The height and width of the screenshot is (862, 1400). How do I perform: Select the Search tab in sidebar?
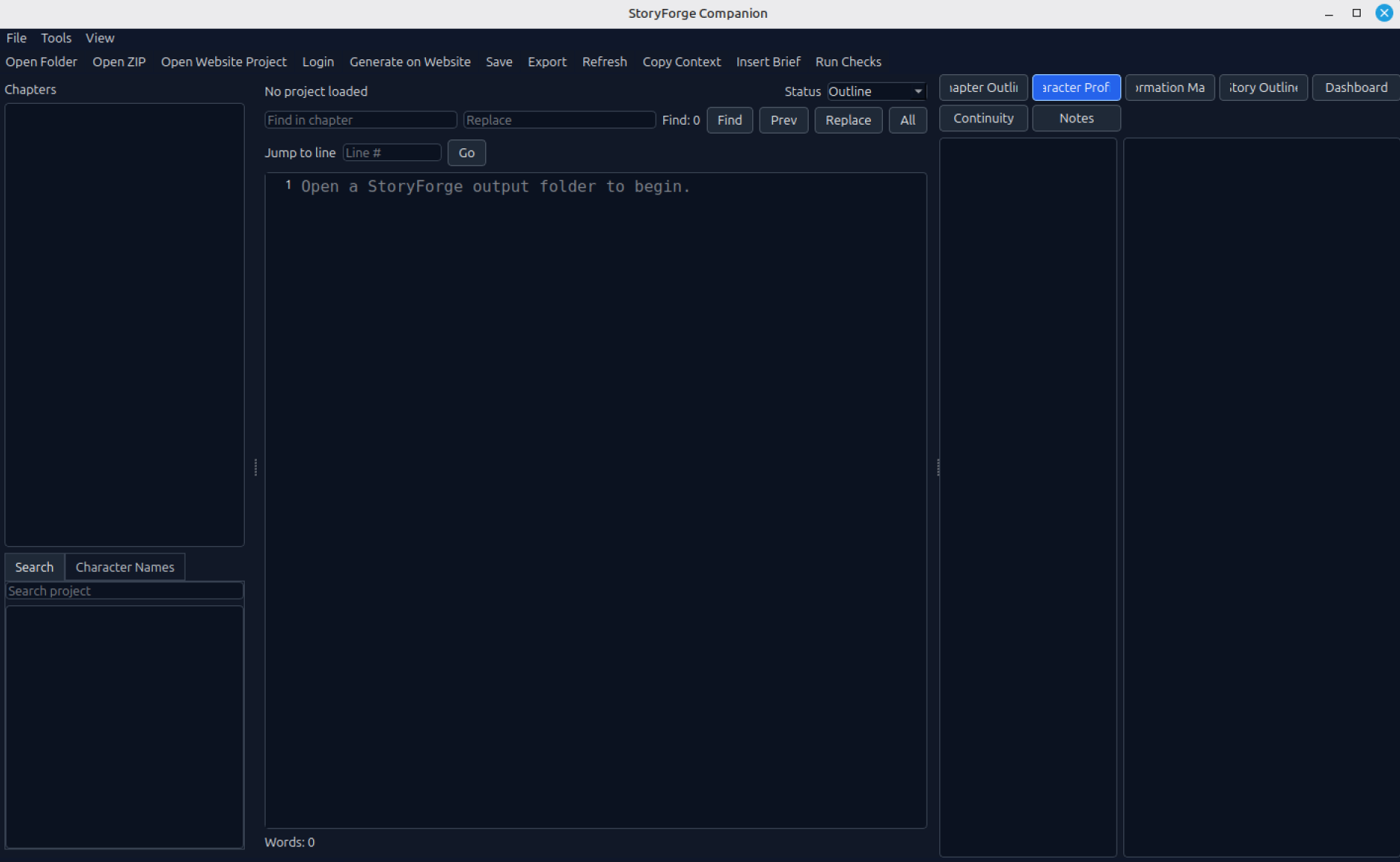pyautogui.click(x=34, y=567)
